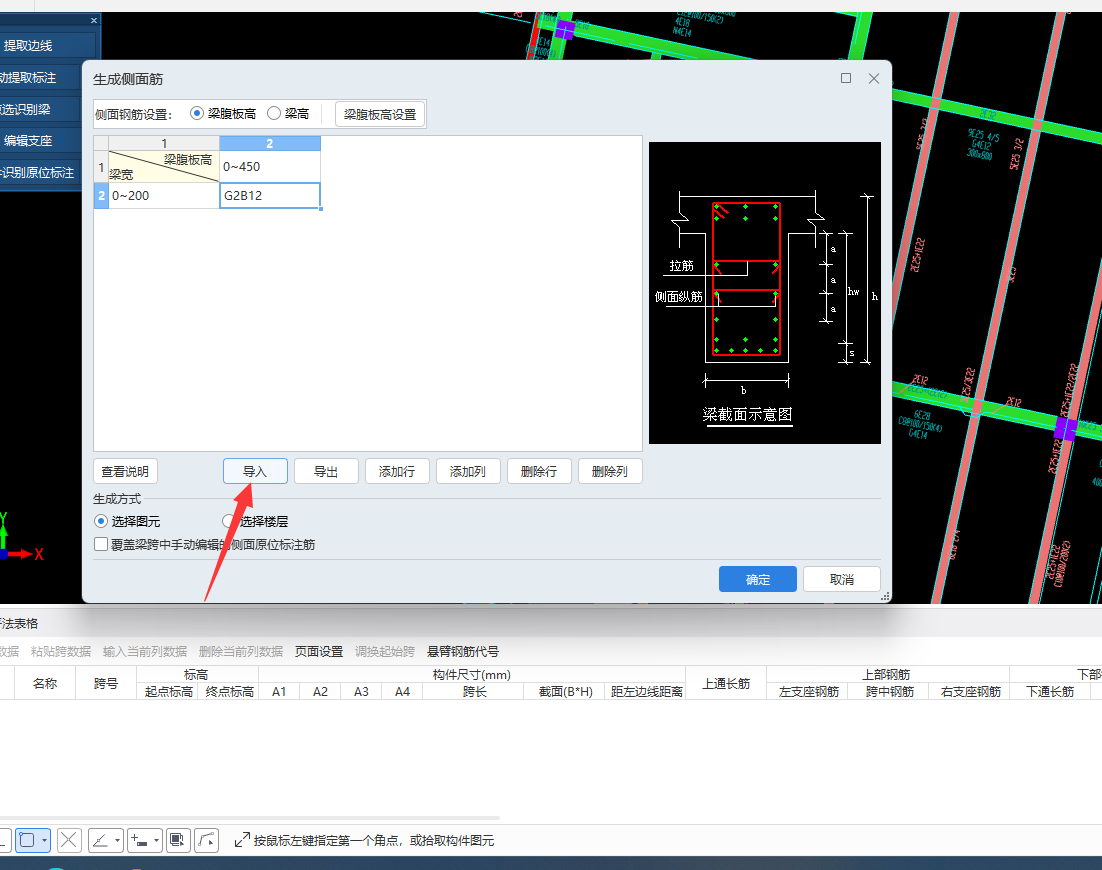
Task: Click the G2B12 cell input field
Action: [x=270, y=195]
